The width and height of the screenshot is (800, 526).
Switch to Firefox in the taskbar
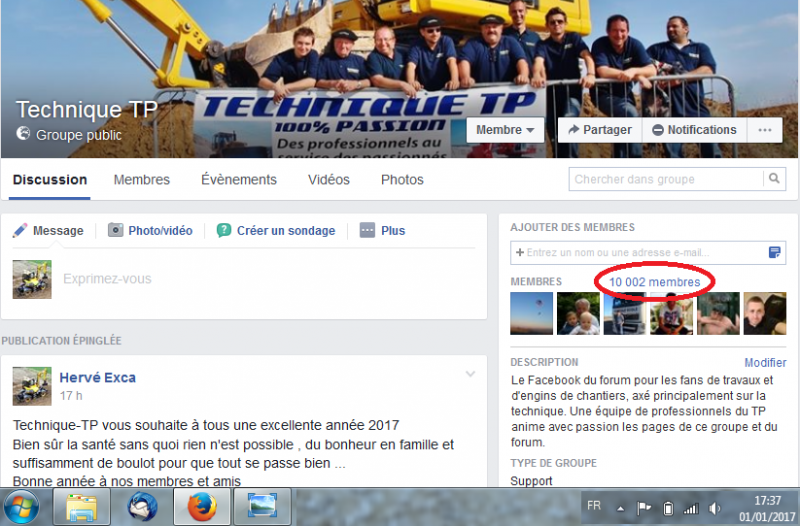pos(202,507)
